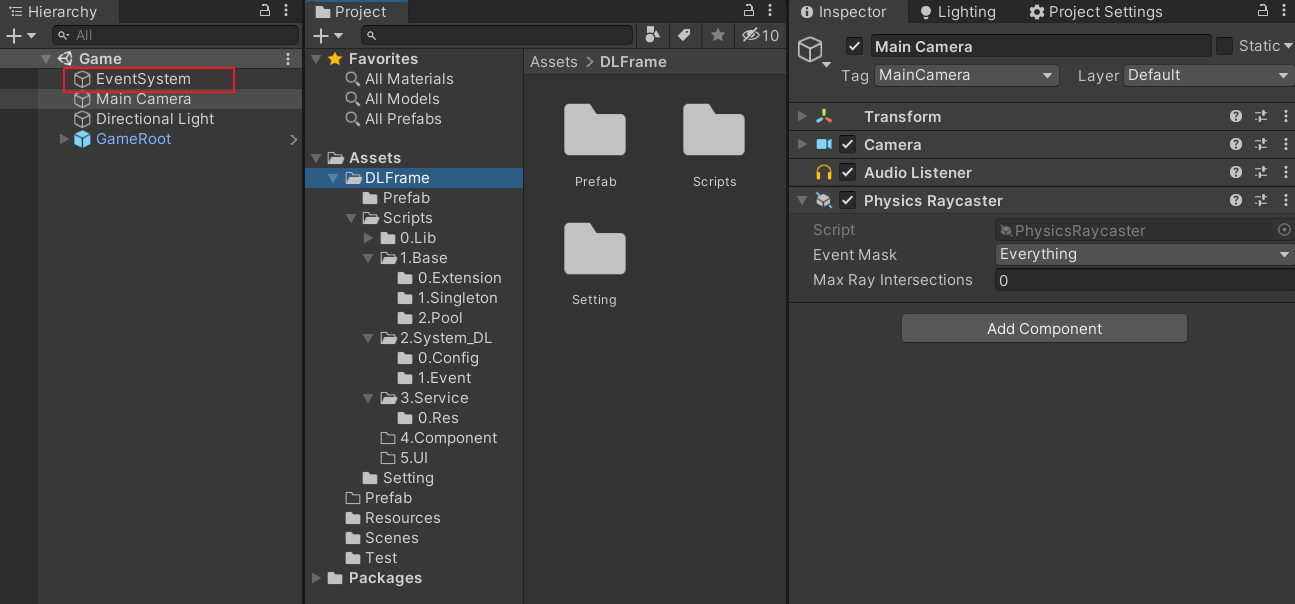Click the Search by Type filter icon
The width and height of the screenshot is (1295, 604).
[653, 35]
